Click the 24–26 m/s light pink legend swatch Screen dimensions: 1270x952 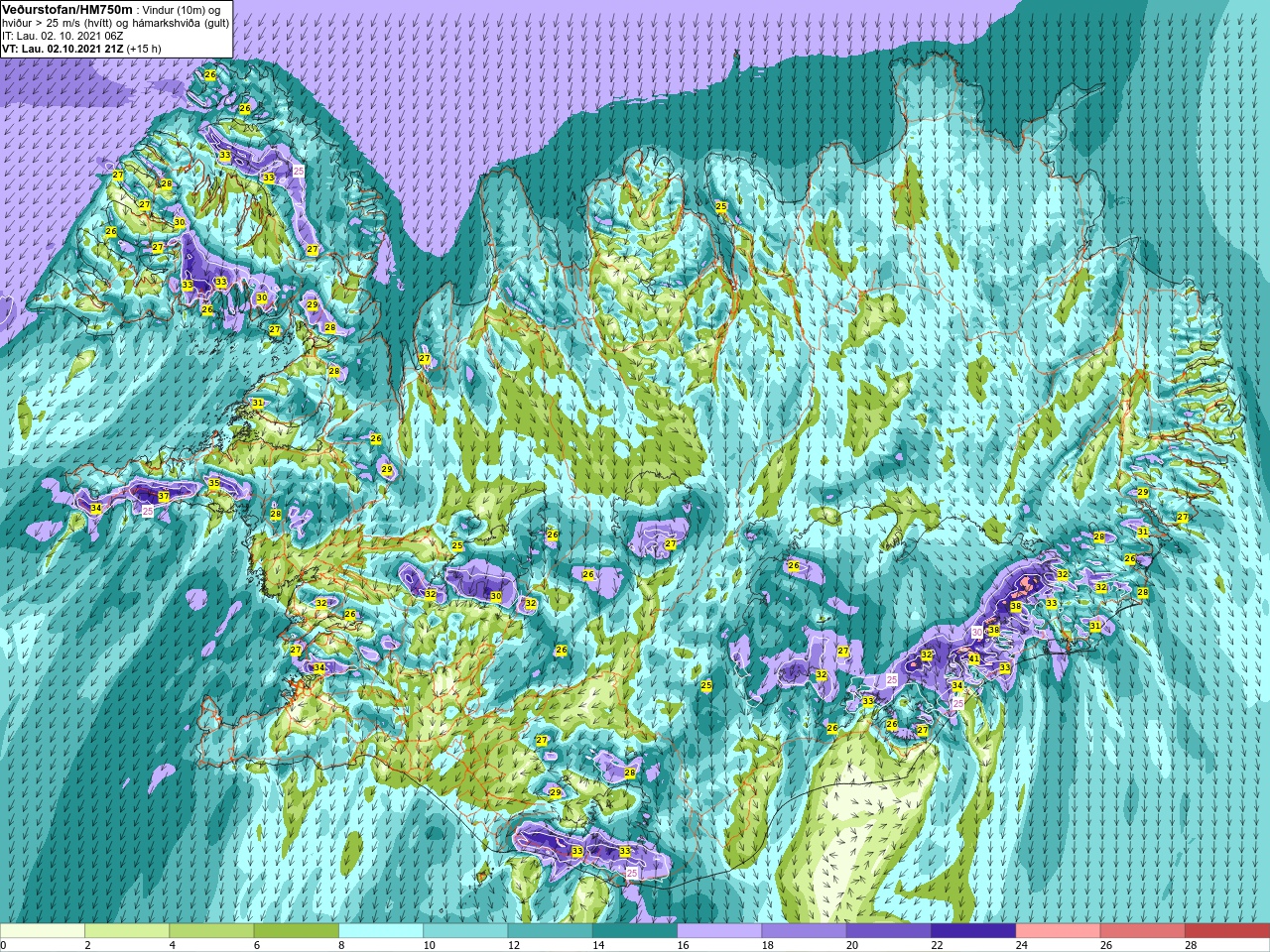click(1059, 931)
